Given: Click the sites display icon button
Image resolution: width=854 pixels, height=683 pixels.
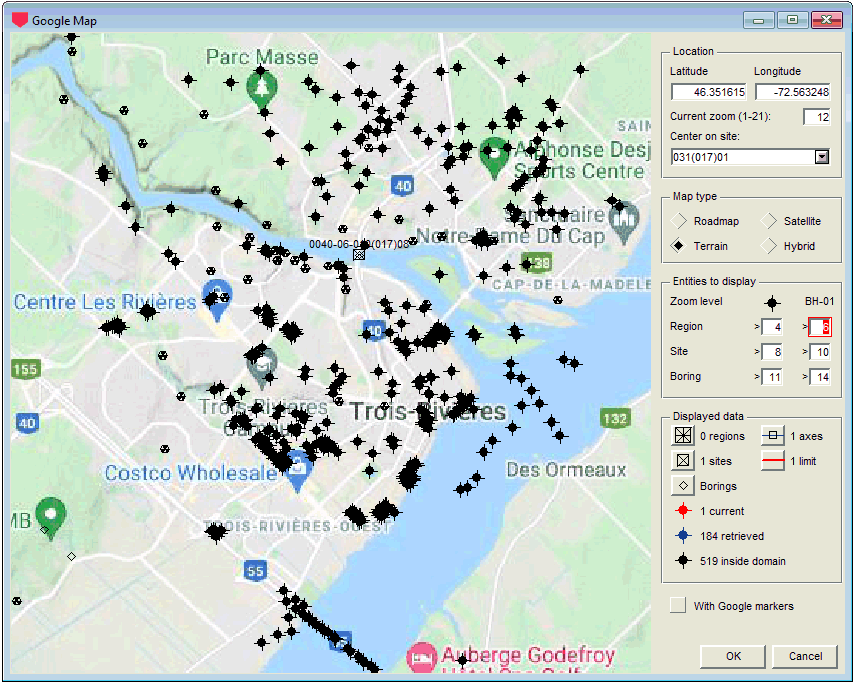Looking at the screenshot, I should click(x=683, y=461).
